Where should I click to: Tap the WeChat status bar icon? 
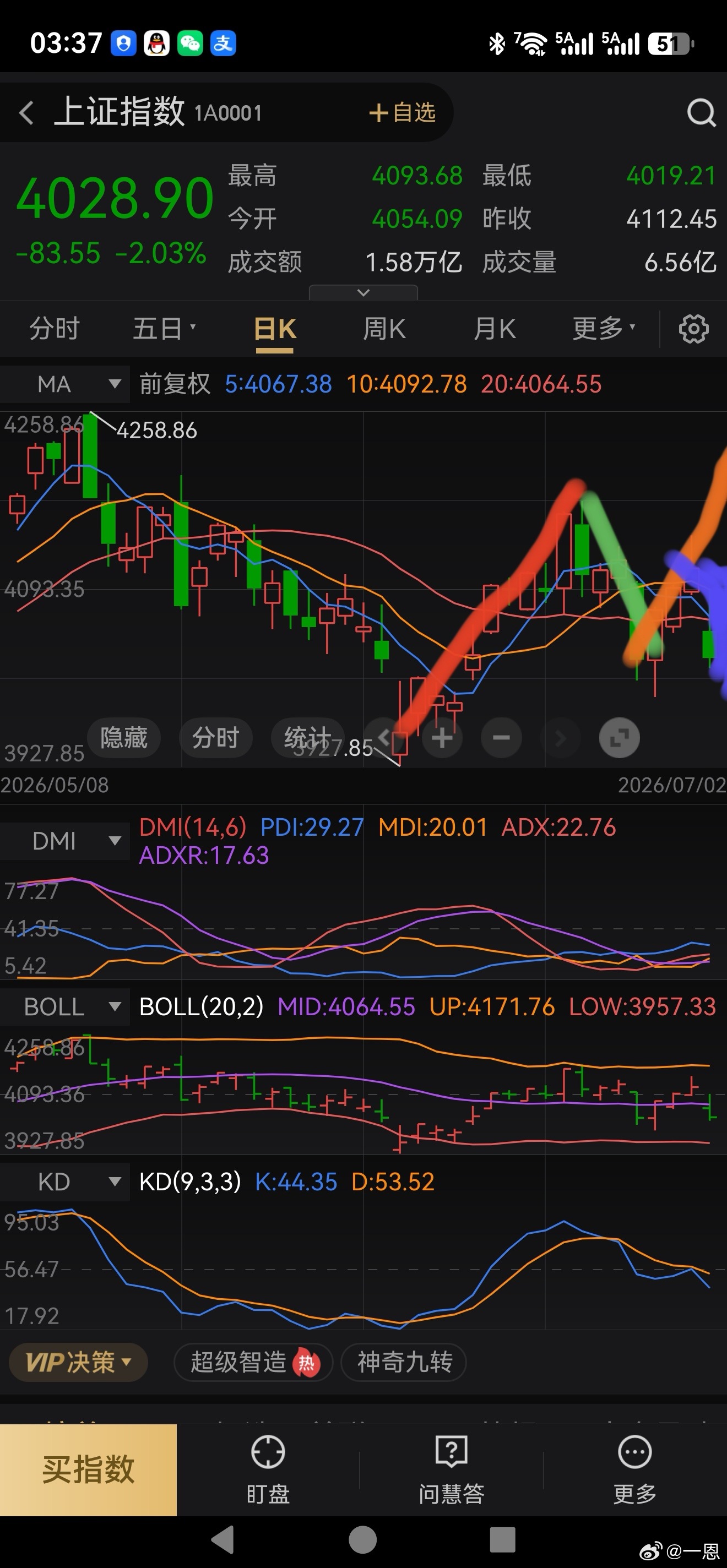[190, 43]
